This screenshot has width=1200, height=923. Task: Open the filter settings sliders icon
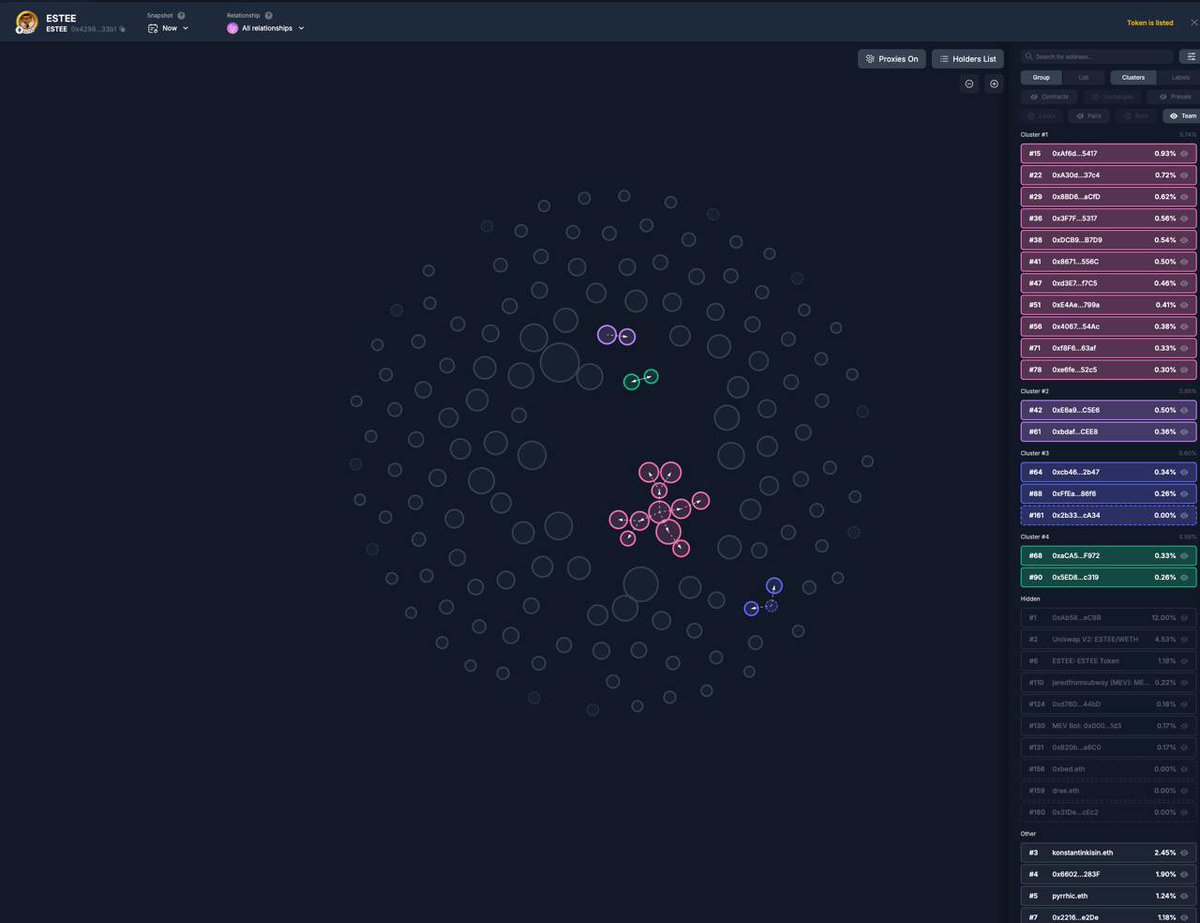(x=1190, y=57)
